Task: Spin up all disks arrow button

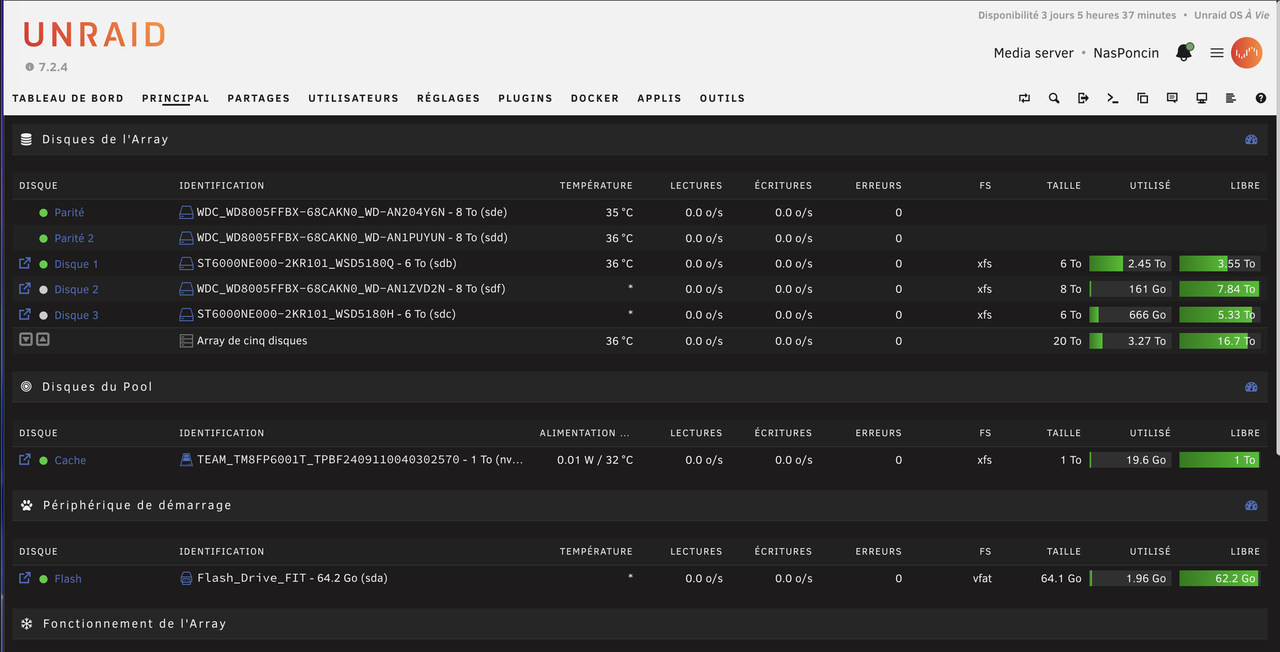Action: 42,340
